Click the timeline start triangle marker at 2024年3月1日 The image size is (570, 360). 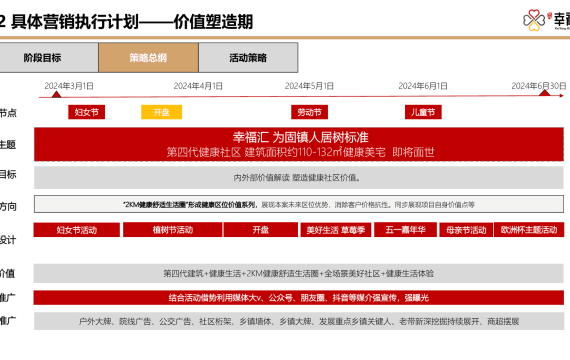click(x=56, y=94)
